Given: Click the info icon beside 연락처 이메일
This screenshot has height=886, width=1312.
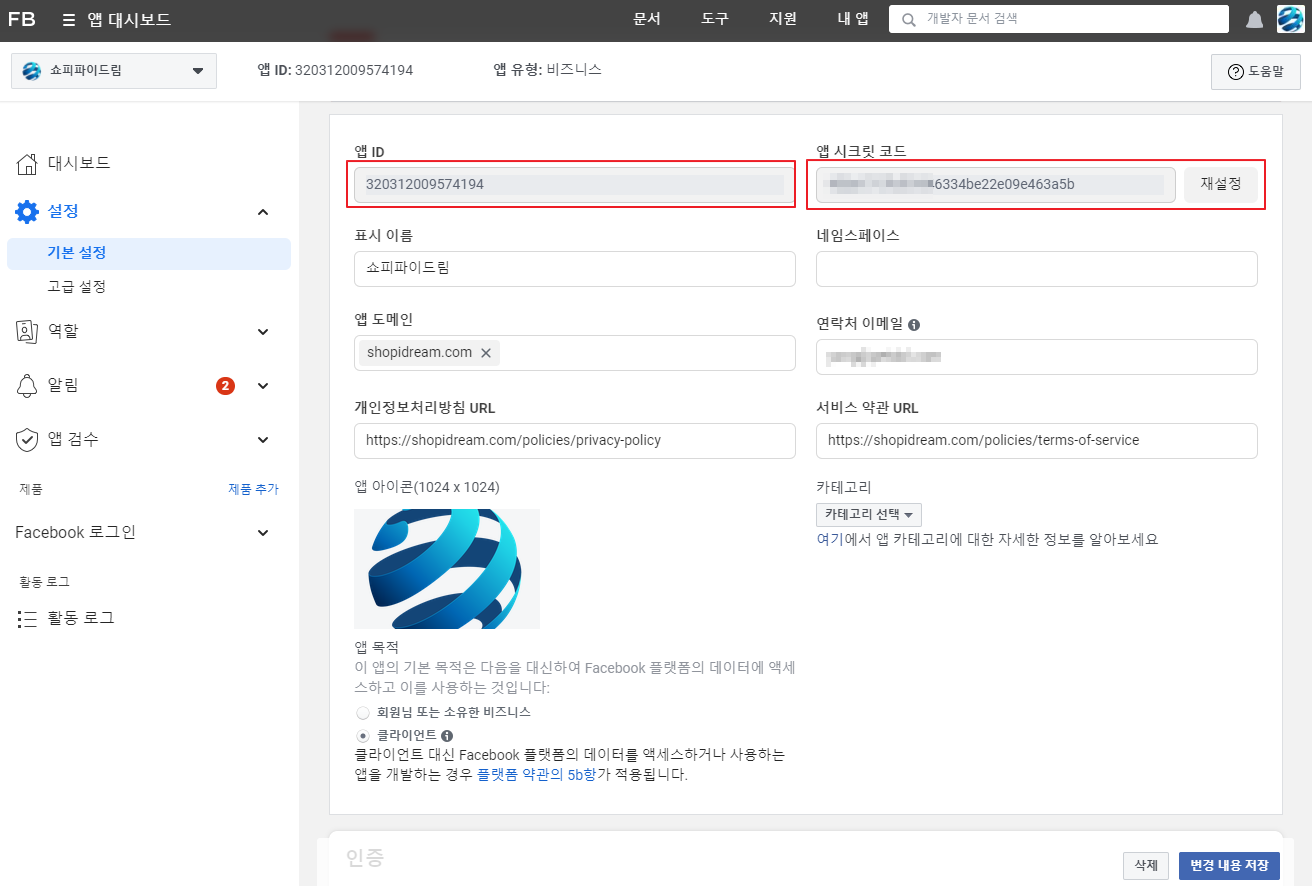Looking at the screenshot, I should tap(914, 324).
